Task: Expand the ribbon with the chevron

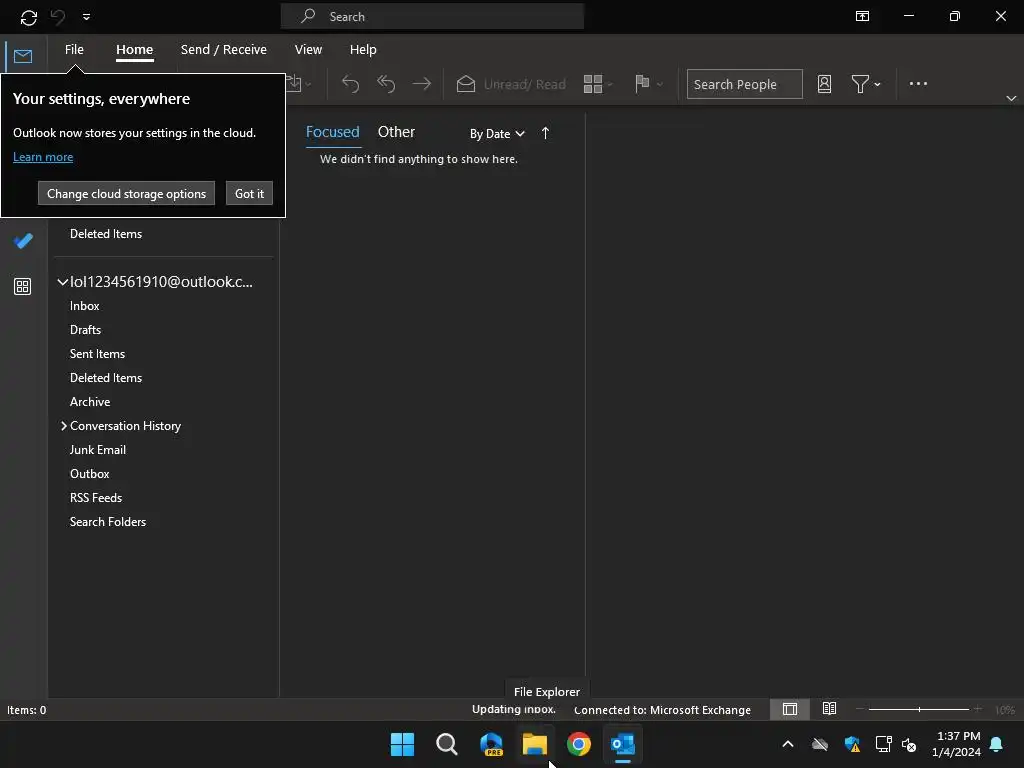Action: [1011, 98]
